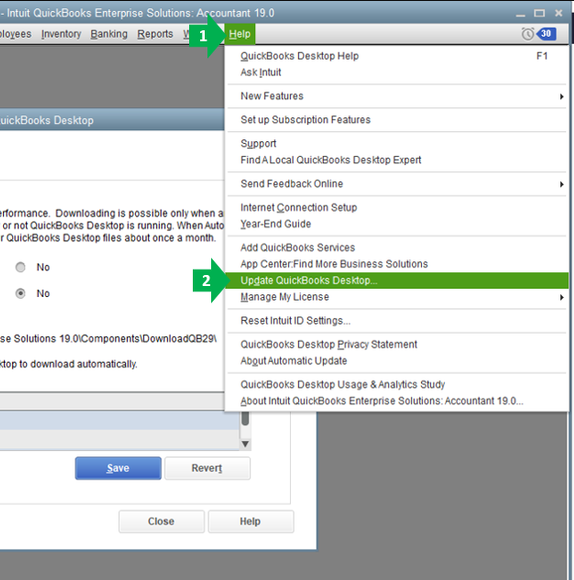The image size is (574, 580).
Task: Open QuickBooks Desktop Privacy Statement
Action: [x=396, y=344]
